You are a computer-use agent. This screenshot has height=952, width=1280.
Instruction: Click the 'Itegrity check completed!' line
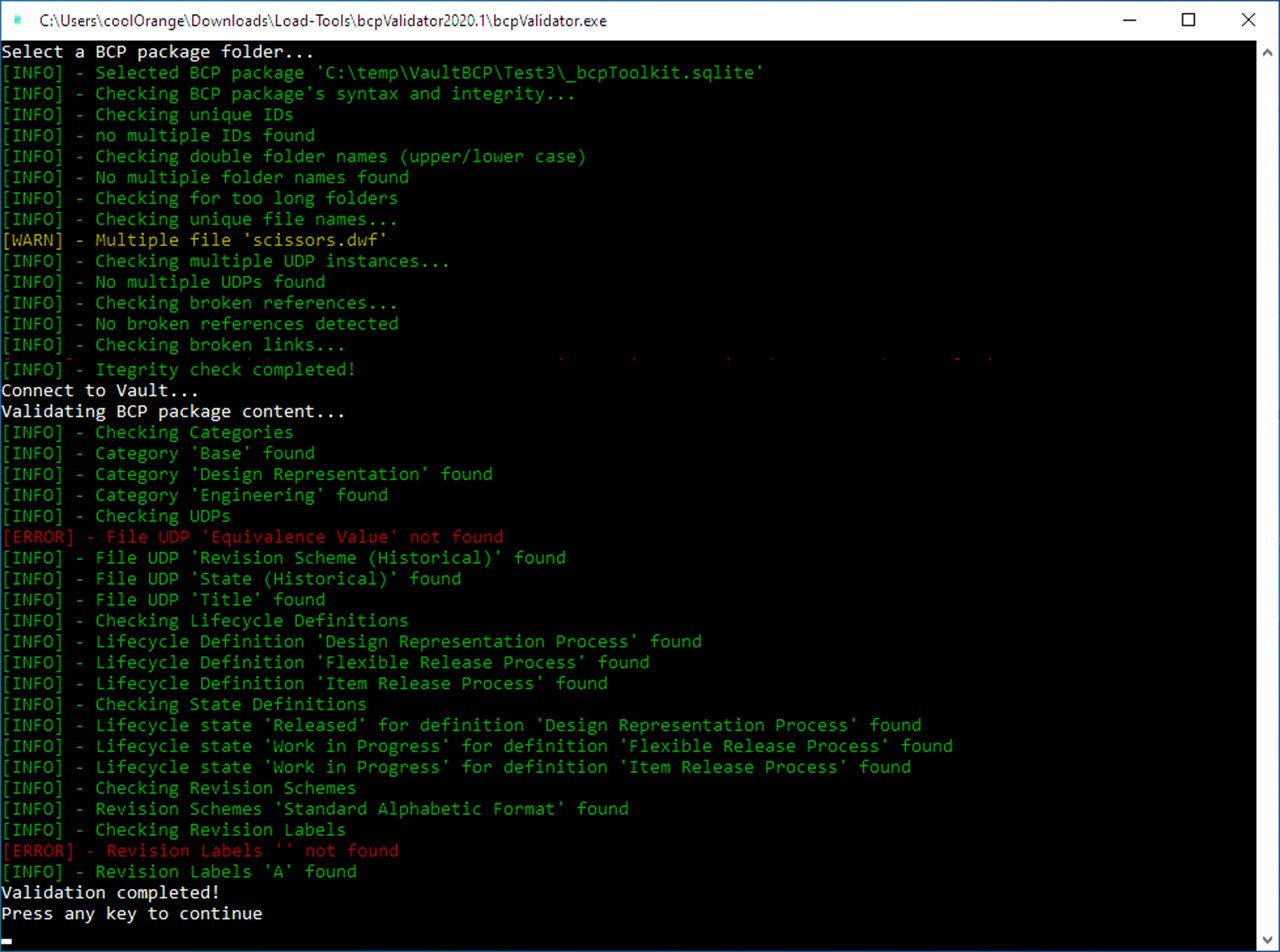[x=178, y=370]
